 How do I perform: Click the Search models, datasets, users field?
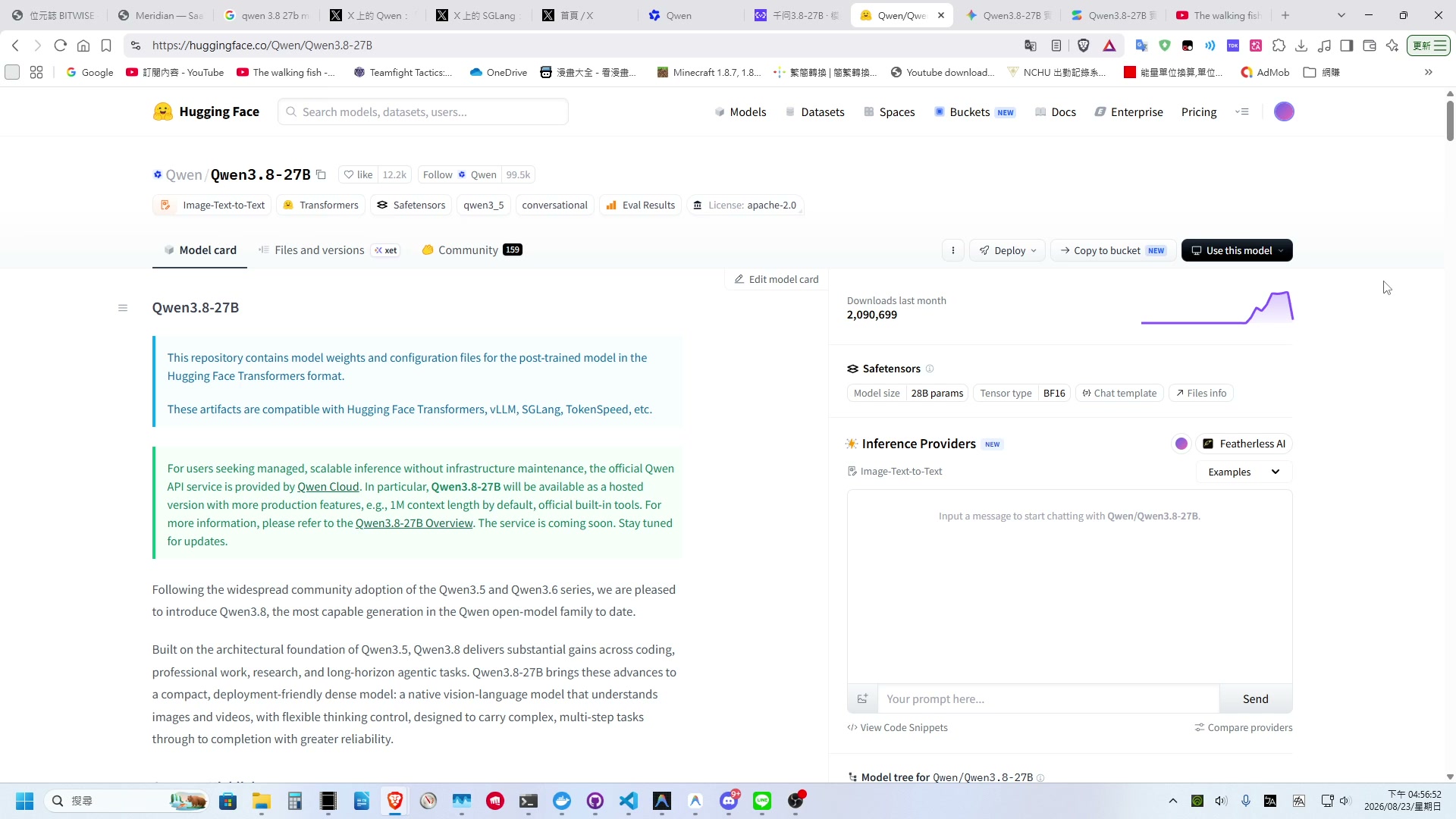423,111
